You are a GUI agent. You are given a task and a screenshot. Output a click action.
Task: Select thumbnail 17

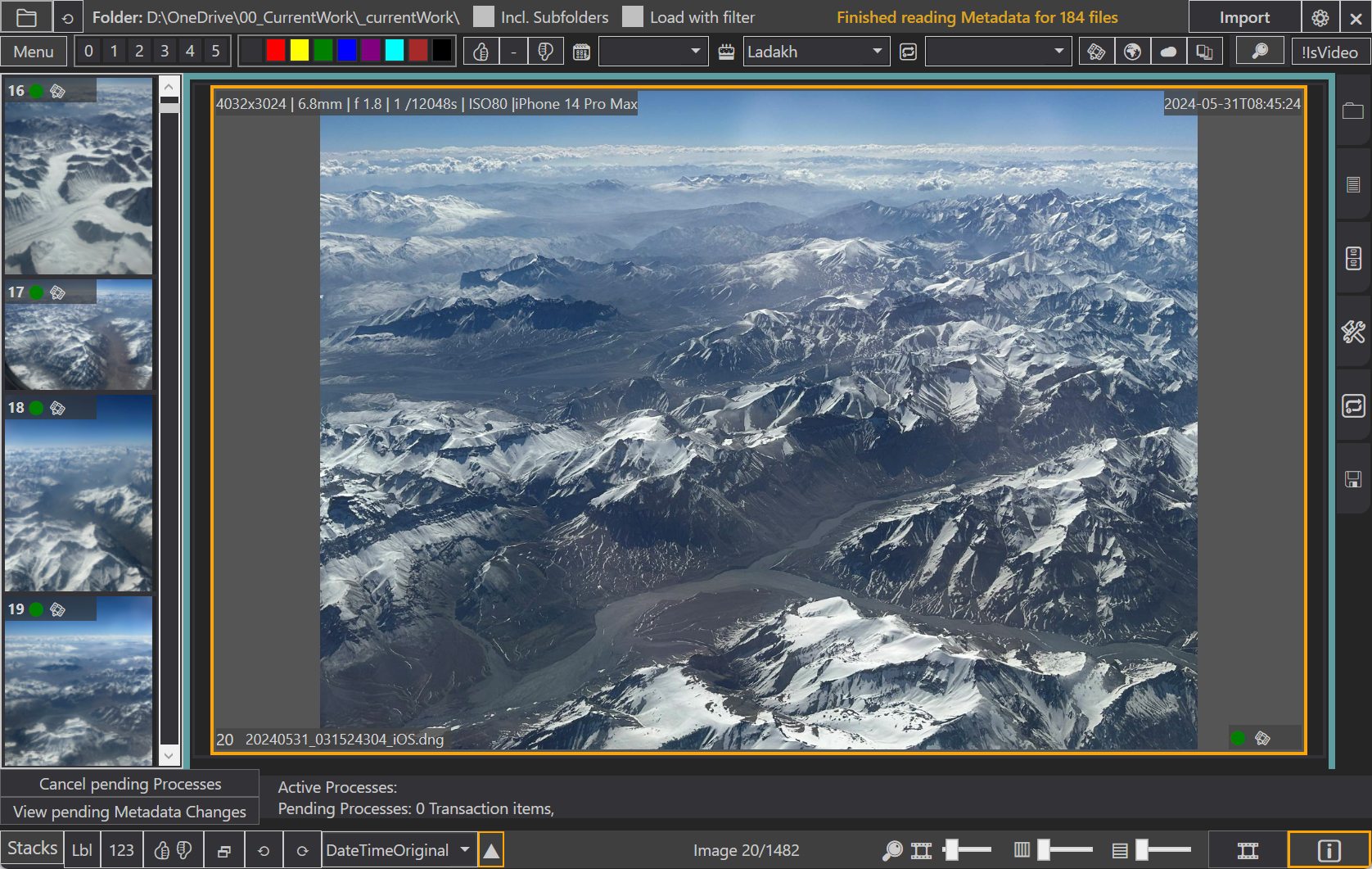79,334
